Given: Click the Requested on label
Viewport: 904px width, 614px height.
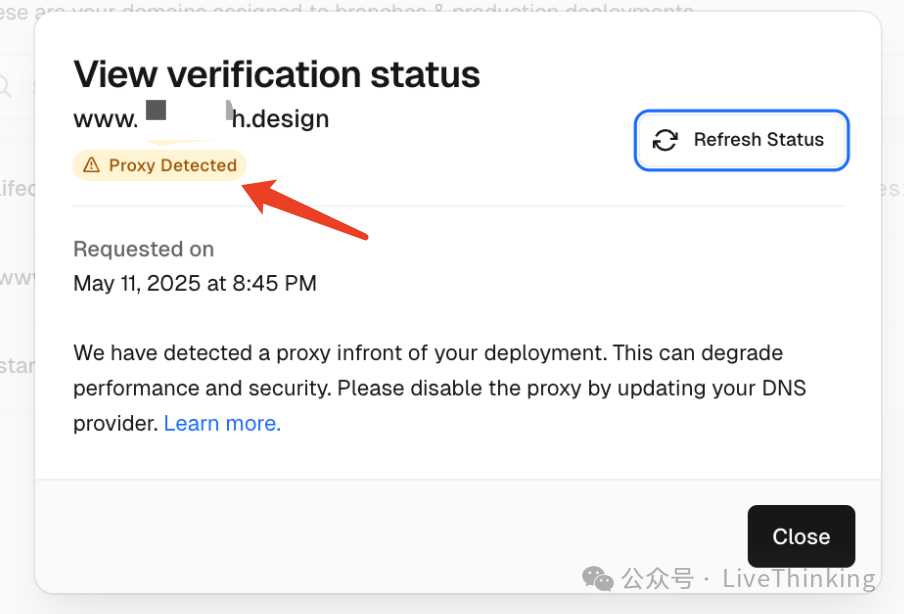Looking at the screenshot, I should click(x=143, y=249).
